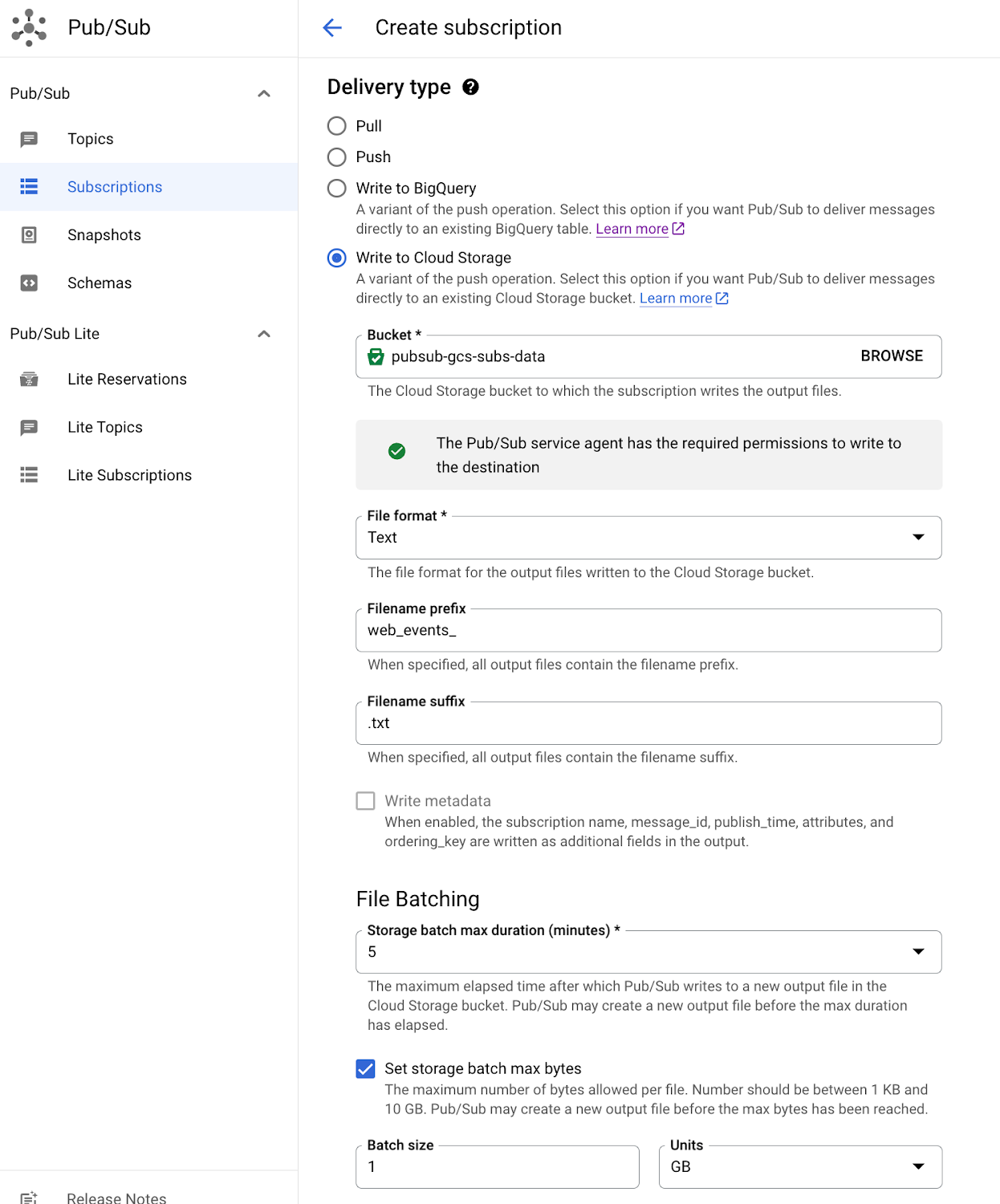This screenshot has height=1204, width=1000.
Task: Click the Topics chat icon
Action: pyautogui.click(x=29, y=140)
